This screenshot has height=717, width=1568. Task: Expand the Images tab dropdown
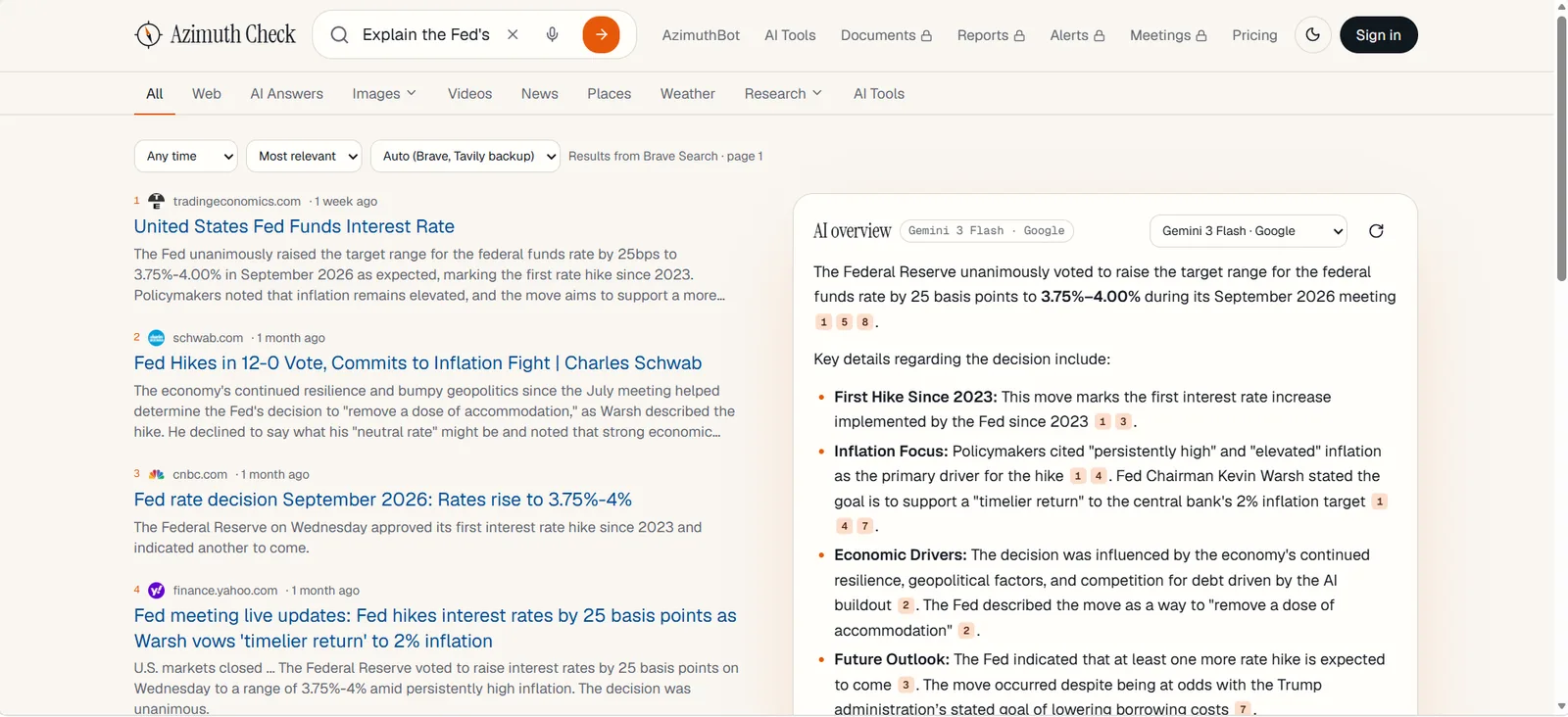(384, 94)
